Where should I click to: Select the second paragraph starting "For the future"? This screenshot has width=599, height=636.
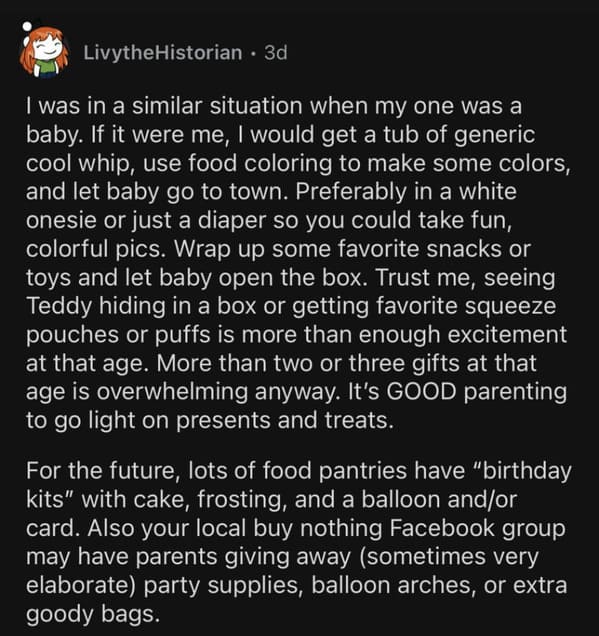point(298,542)
